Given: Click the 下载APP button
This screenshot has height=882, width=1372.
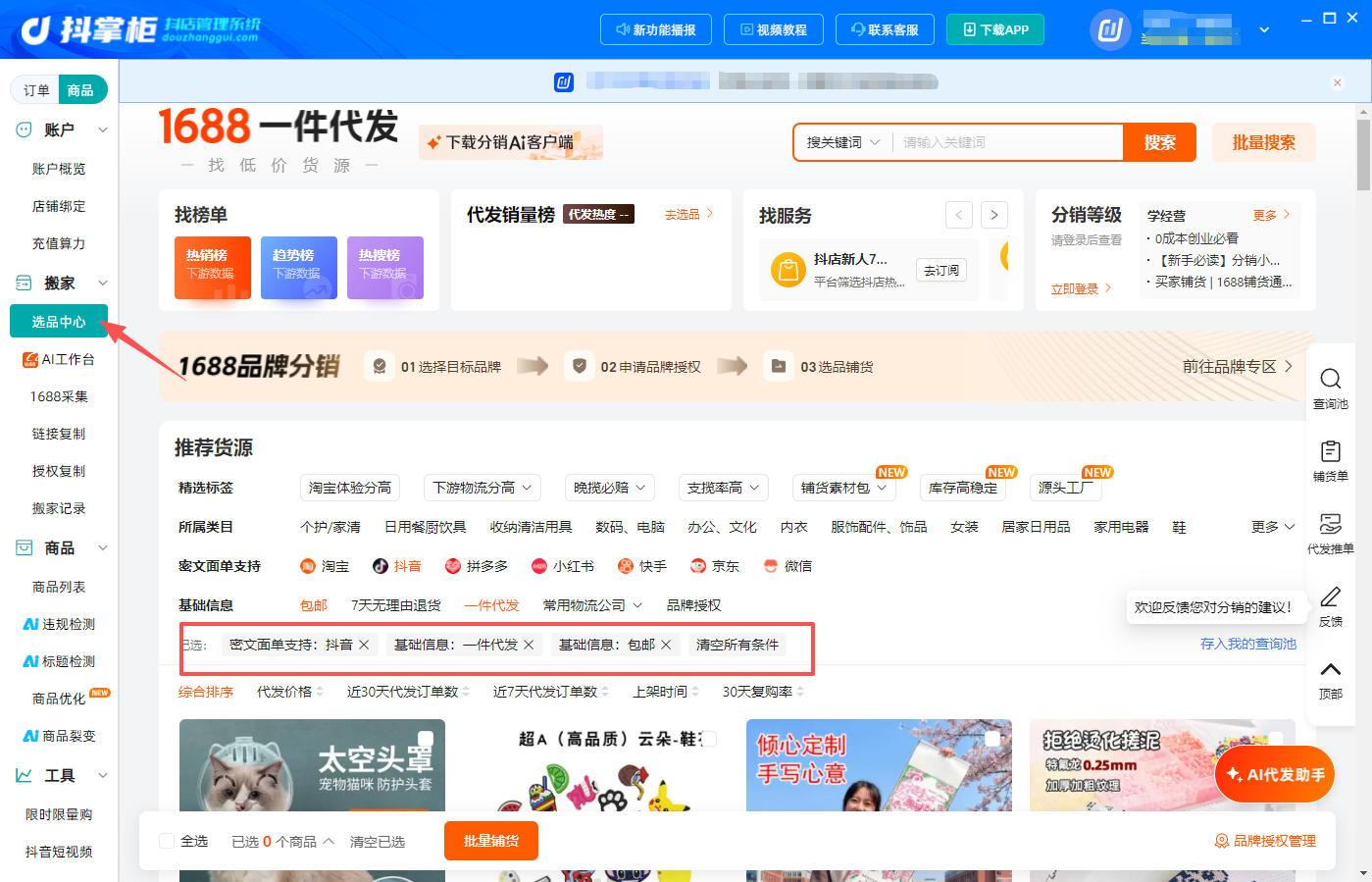Looking at the screenshot, I should point(995,29).
